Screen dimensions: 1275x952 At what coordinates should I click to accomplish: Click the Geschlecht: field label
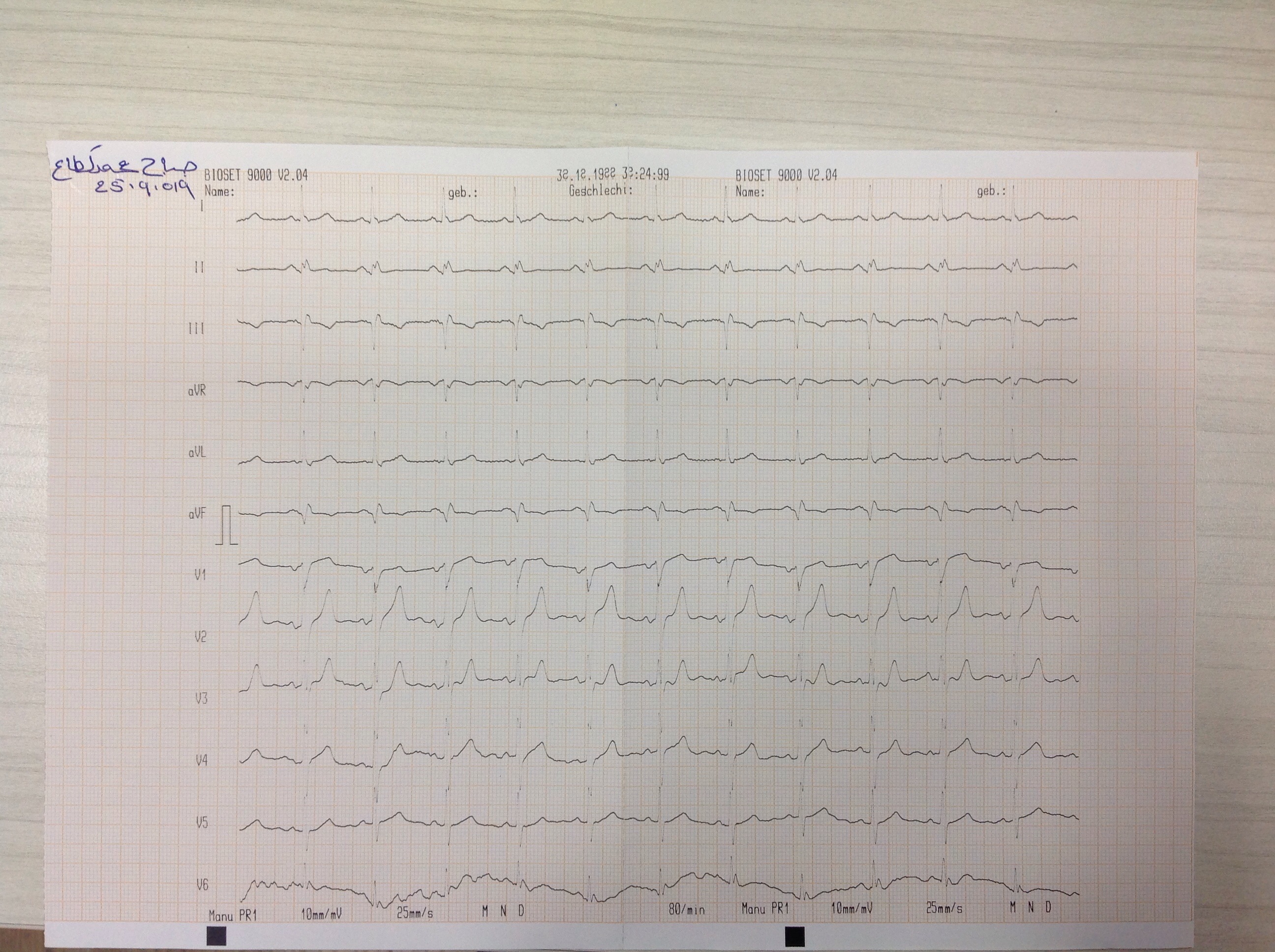(601, 191)
